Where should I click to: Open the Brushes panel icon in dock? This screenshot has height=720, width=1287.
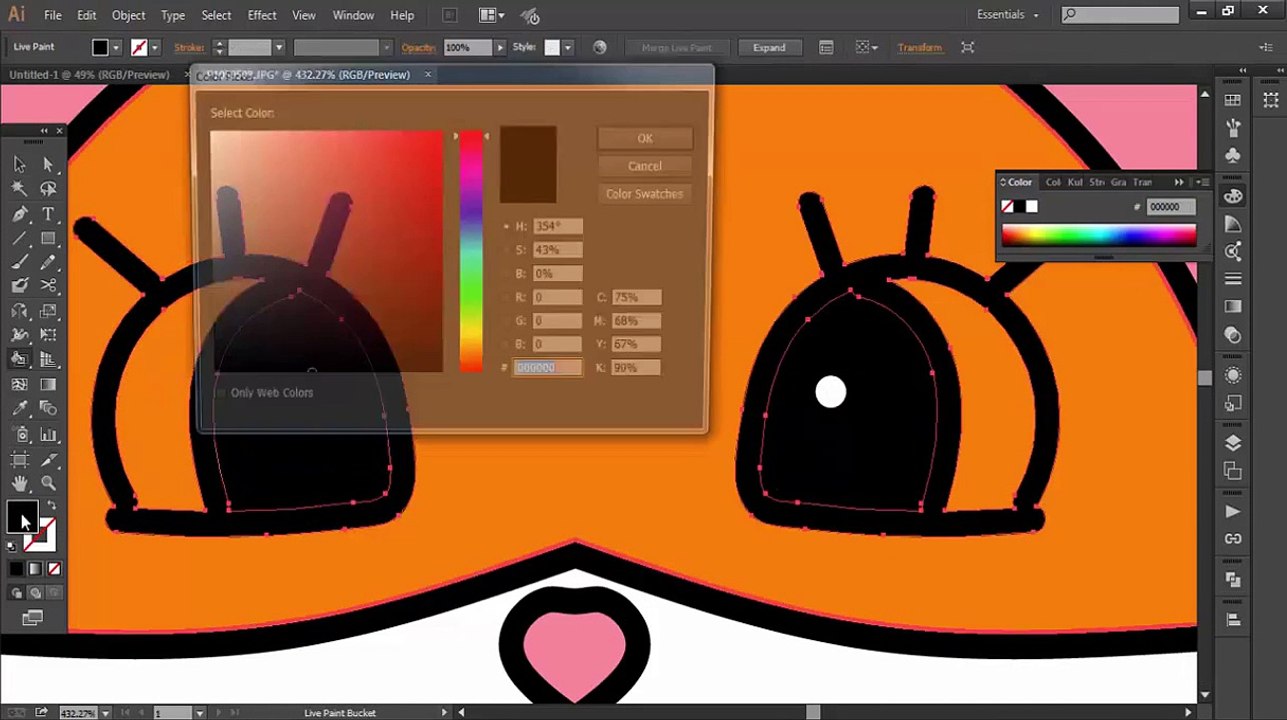[x=1233, y=128]
